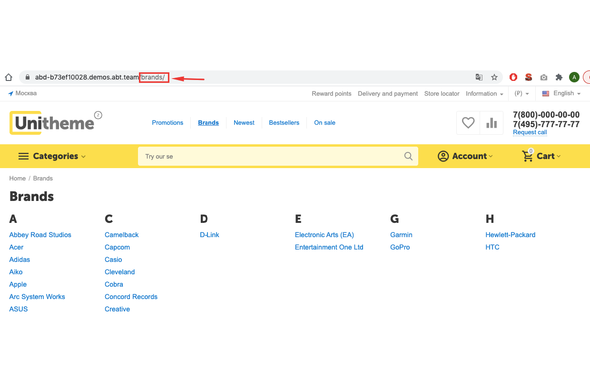The height and width of the screenshot is (391, 590).
Task: Open the red S extension icon
Action: click(528, 77)
